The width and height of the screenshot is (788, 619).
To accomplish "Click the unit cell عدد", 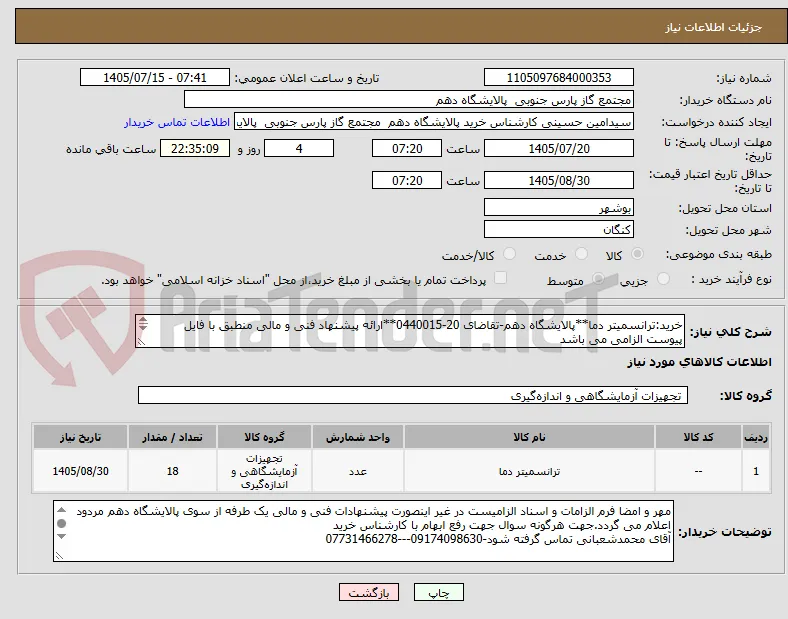I will pos(358,471).
